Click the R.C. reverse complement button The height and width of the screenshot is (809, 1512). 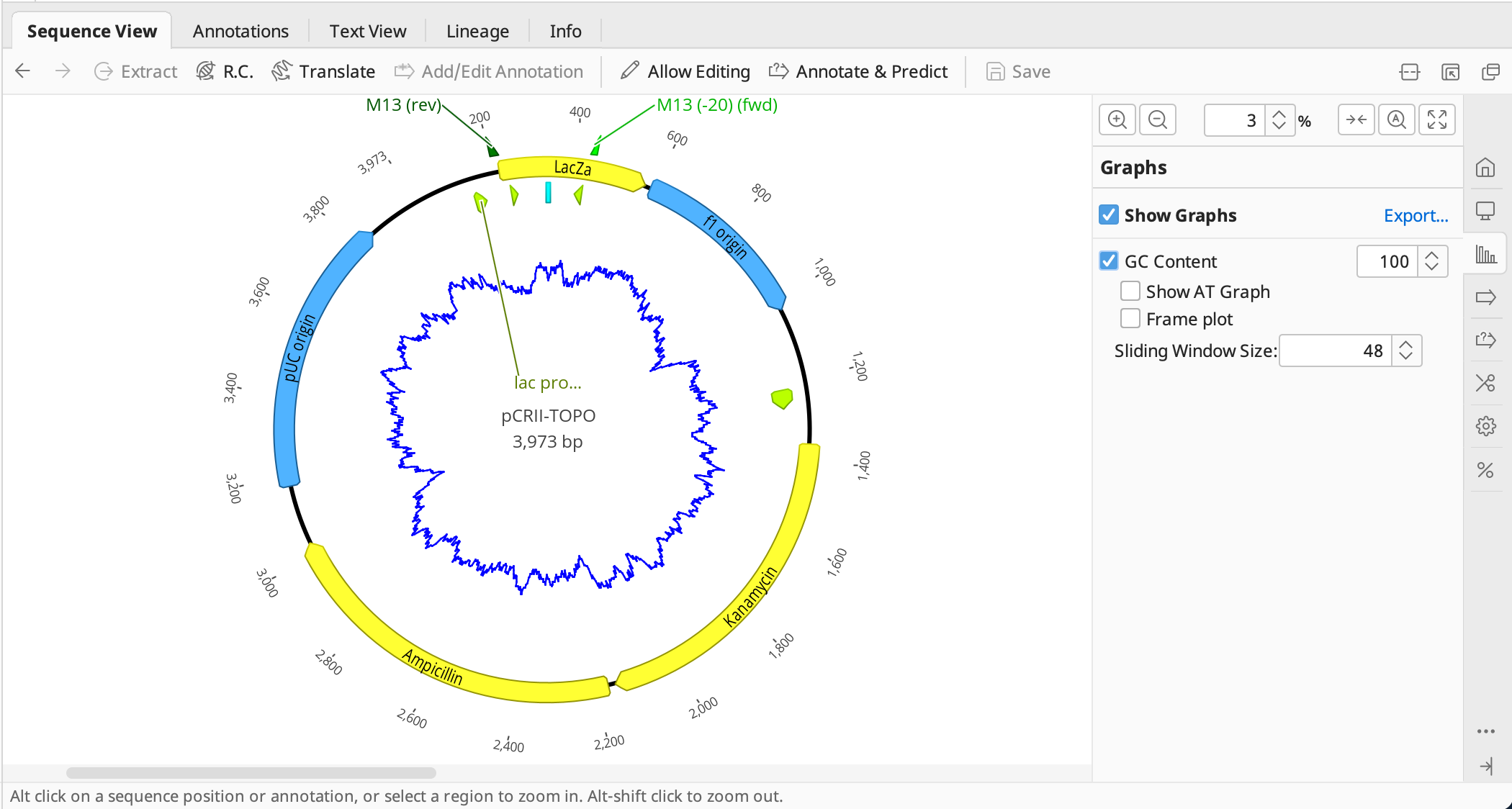[225, 71]
